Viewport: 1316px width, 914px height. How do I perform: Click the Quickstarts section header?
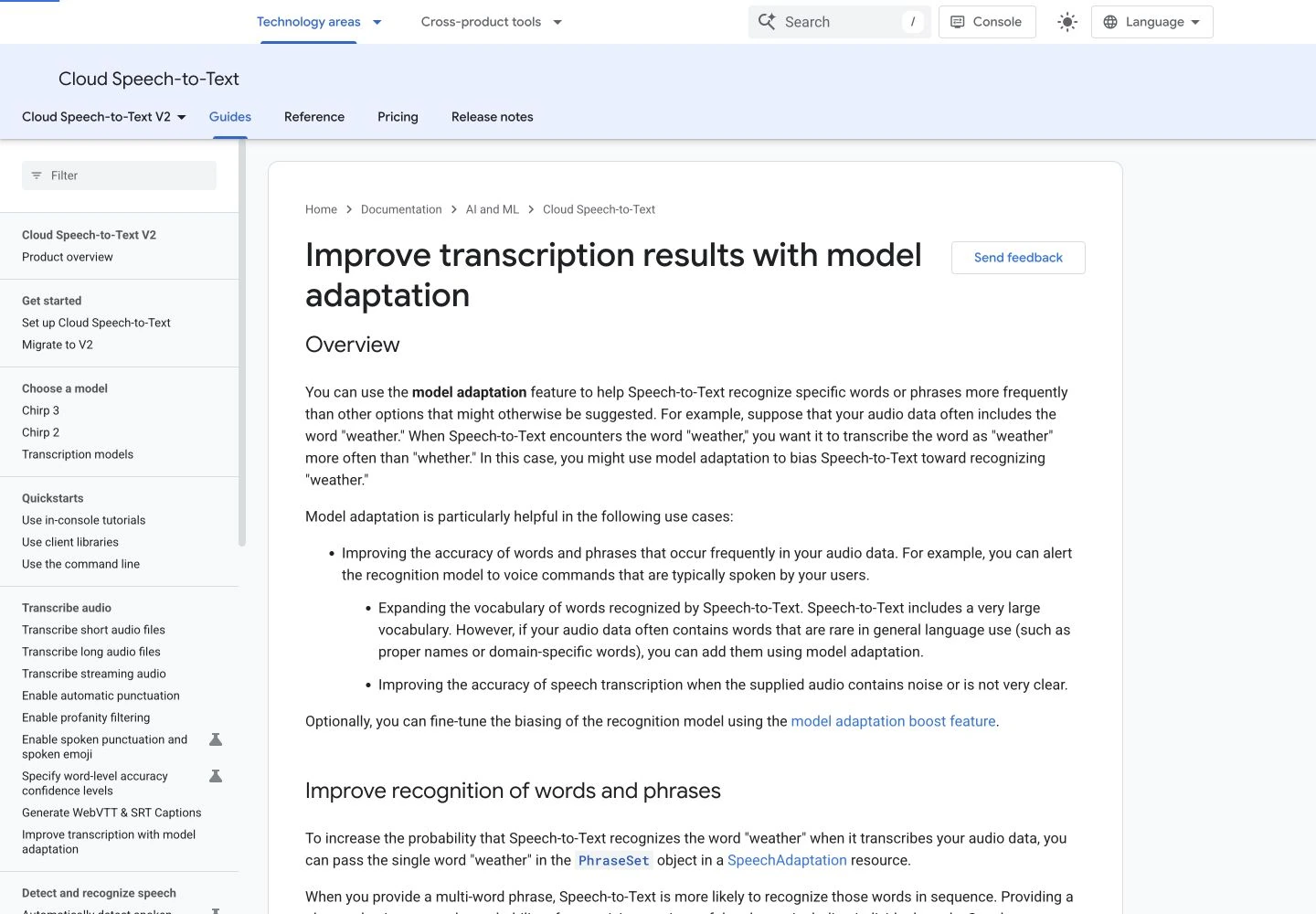(52, 498)
